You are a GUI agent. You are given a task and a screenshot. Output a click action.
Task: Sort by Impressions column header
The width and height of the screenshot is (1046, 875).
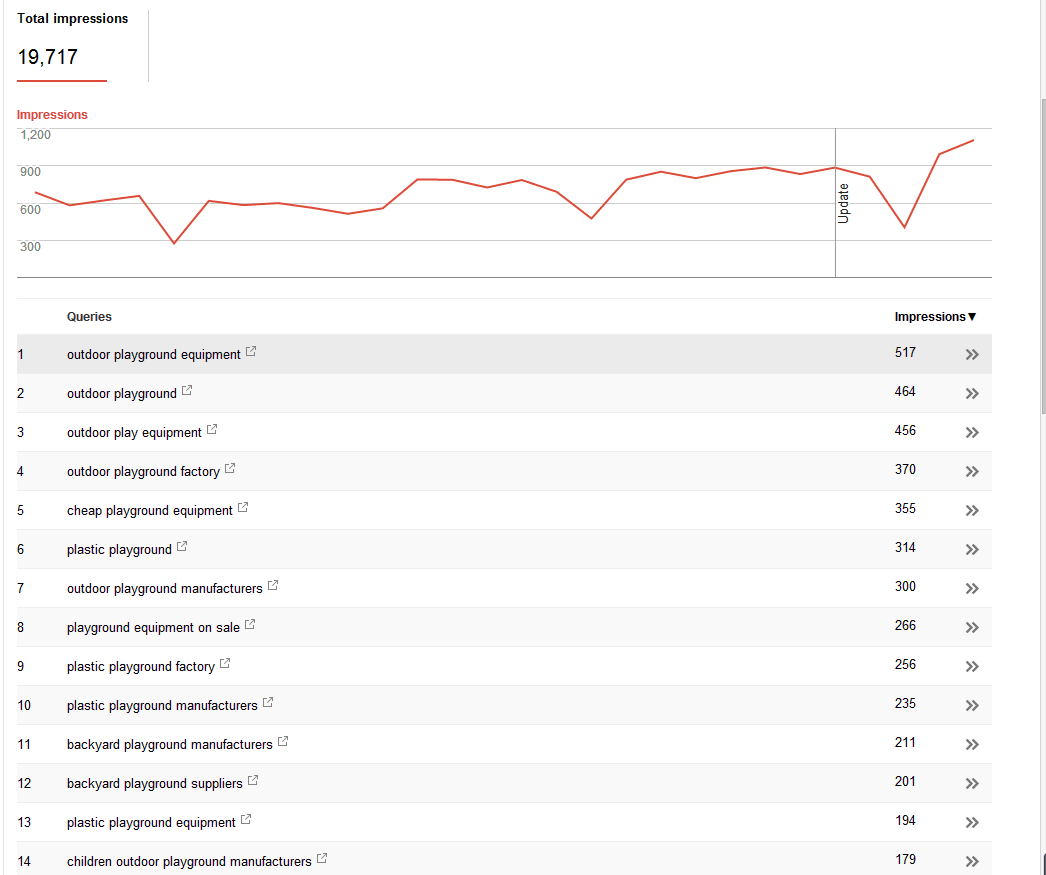(935, 317)
